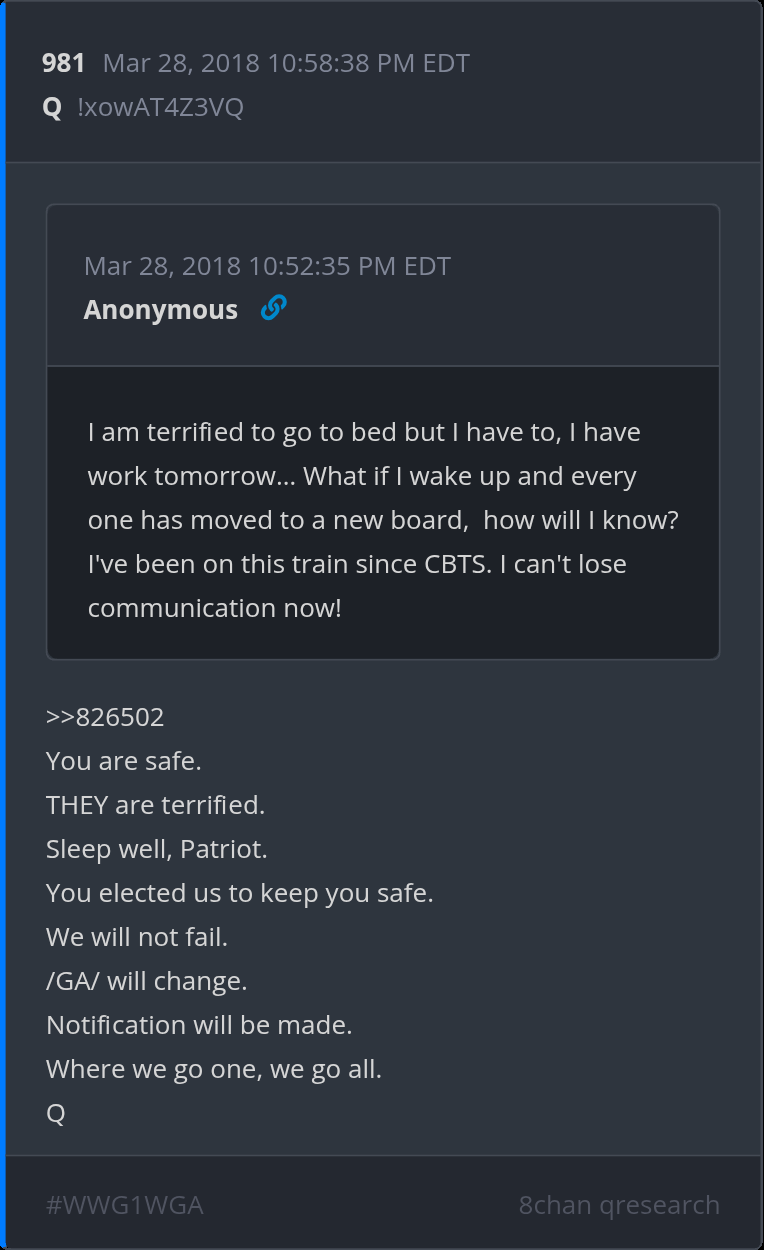This screenshot has height=1250, width=764.
Task: Click the "We will not fail." line
Action: tap(137, 937)
